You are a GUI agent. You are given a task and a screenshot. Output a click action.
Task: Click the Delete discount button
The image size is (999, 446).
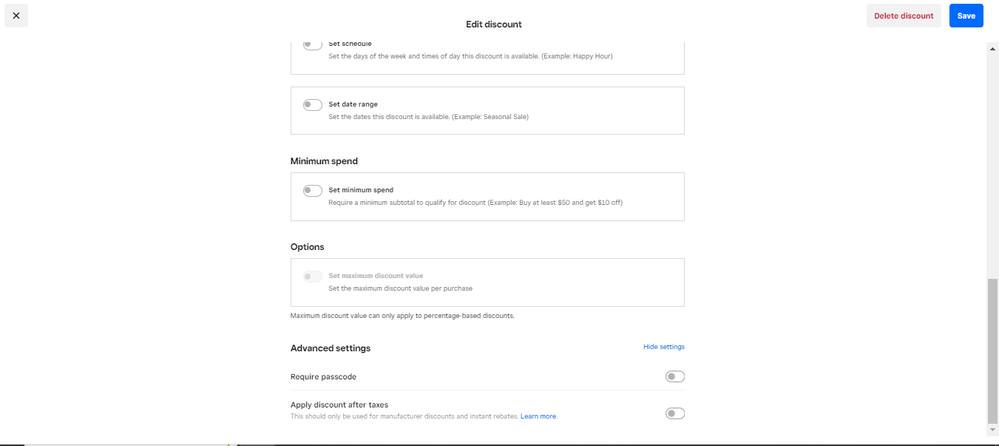903,16
